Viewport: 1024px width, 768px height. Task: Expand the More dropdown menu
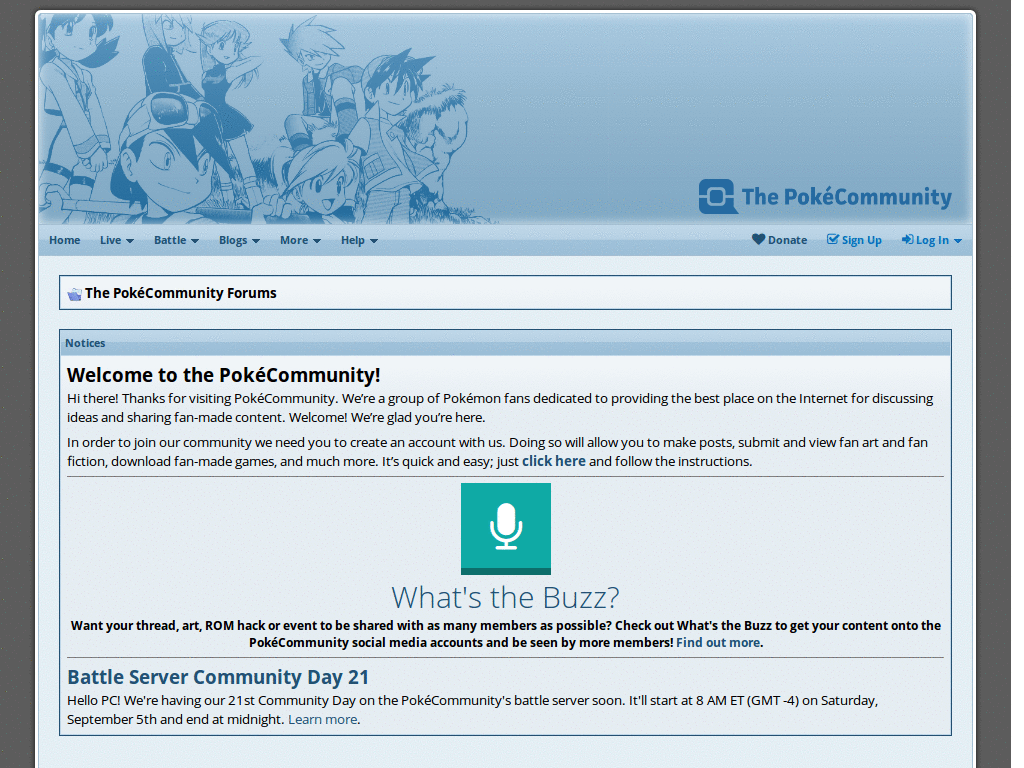[x=300, y=240]
